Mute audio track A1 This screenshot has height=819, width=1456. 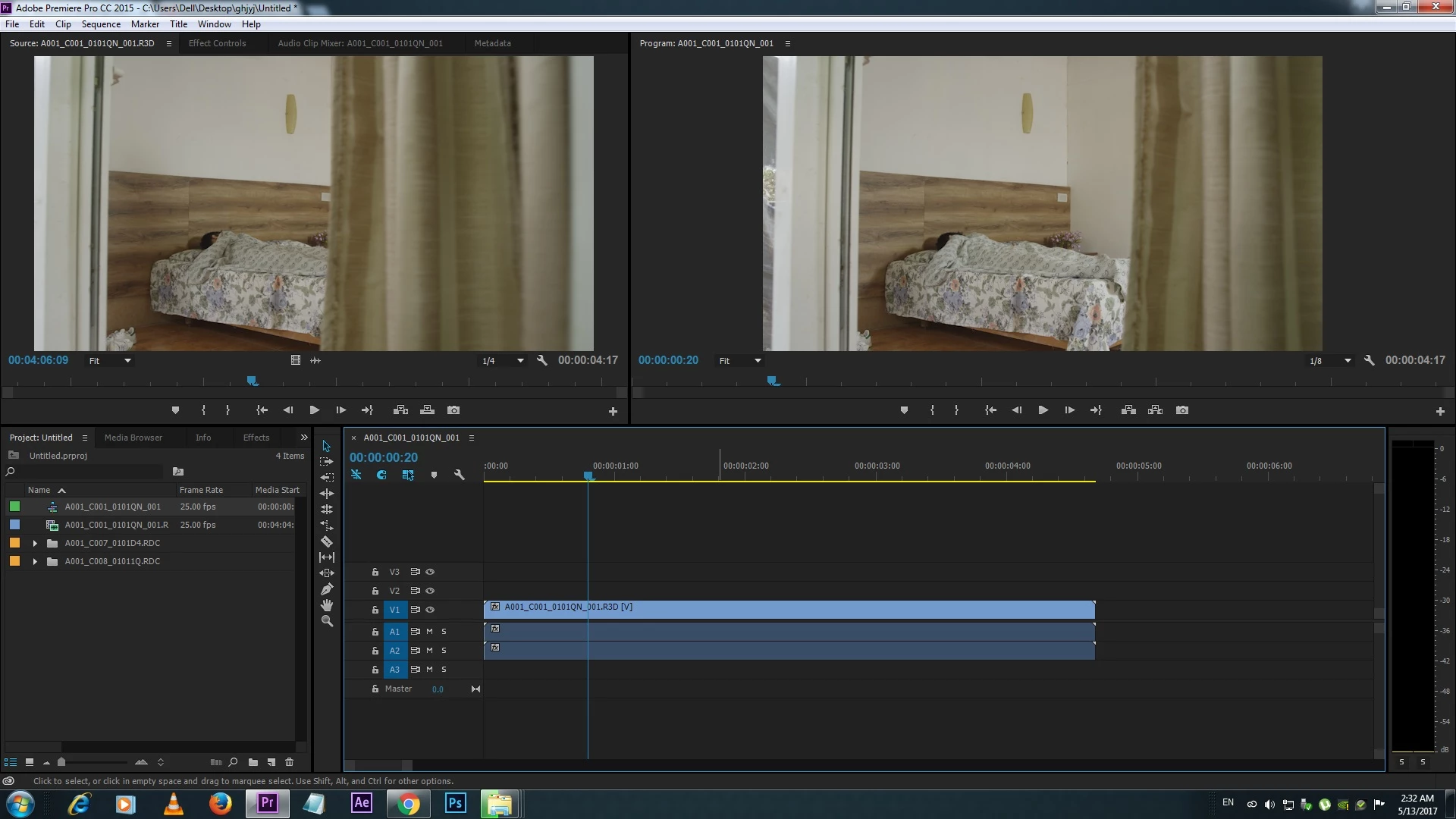click(x=429, y=631)
